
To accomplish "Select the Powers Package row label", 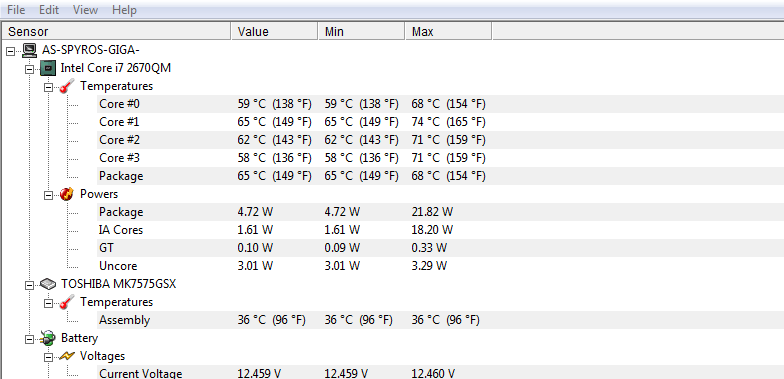I will [121, 212].
